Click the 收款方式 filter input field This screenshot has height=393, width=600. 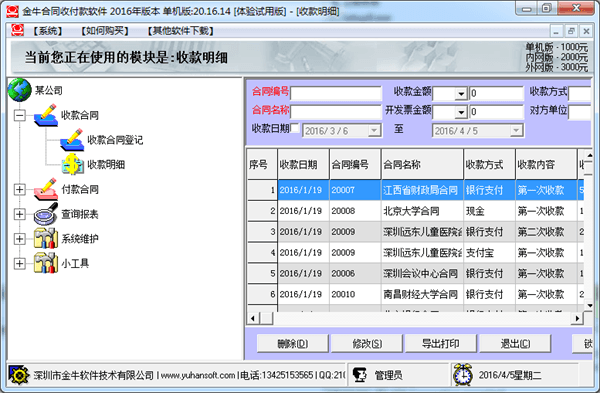coord(580,93)
